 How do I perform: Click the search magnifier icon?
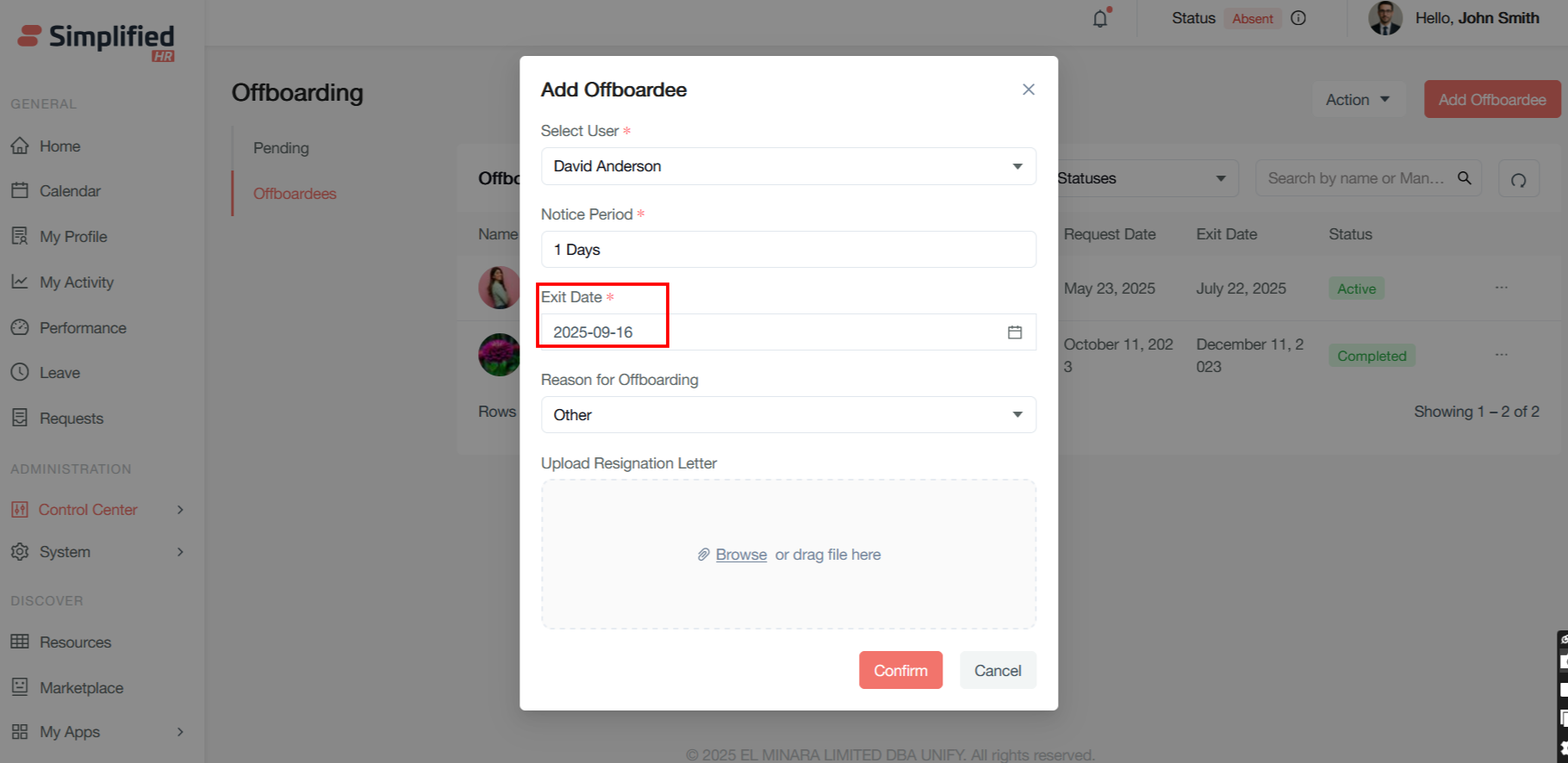1464,178
